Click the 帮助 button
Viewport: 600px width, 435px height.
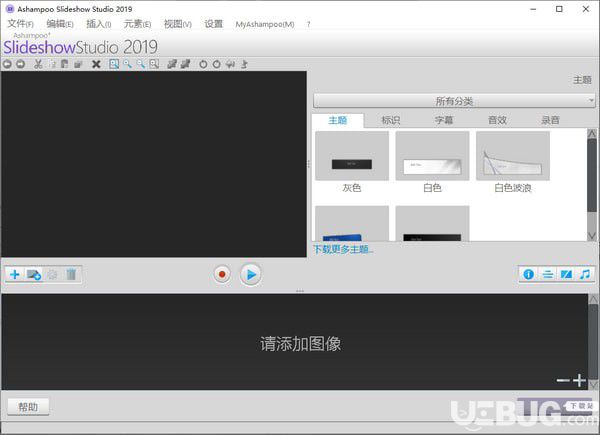pyautogui.click(x=28, y=407)
